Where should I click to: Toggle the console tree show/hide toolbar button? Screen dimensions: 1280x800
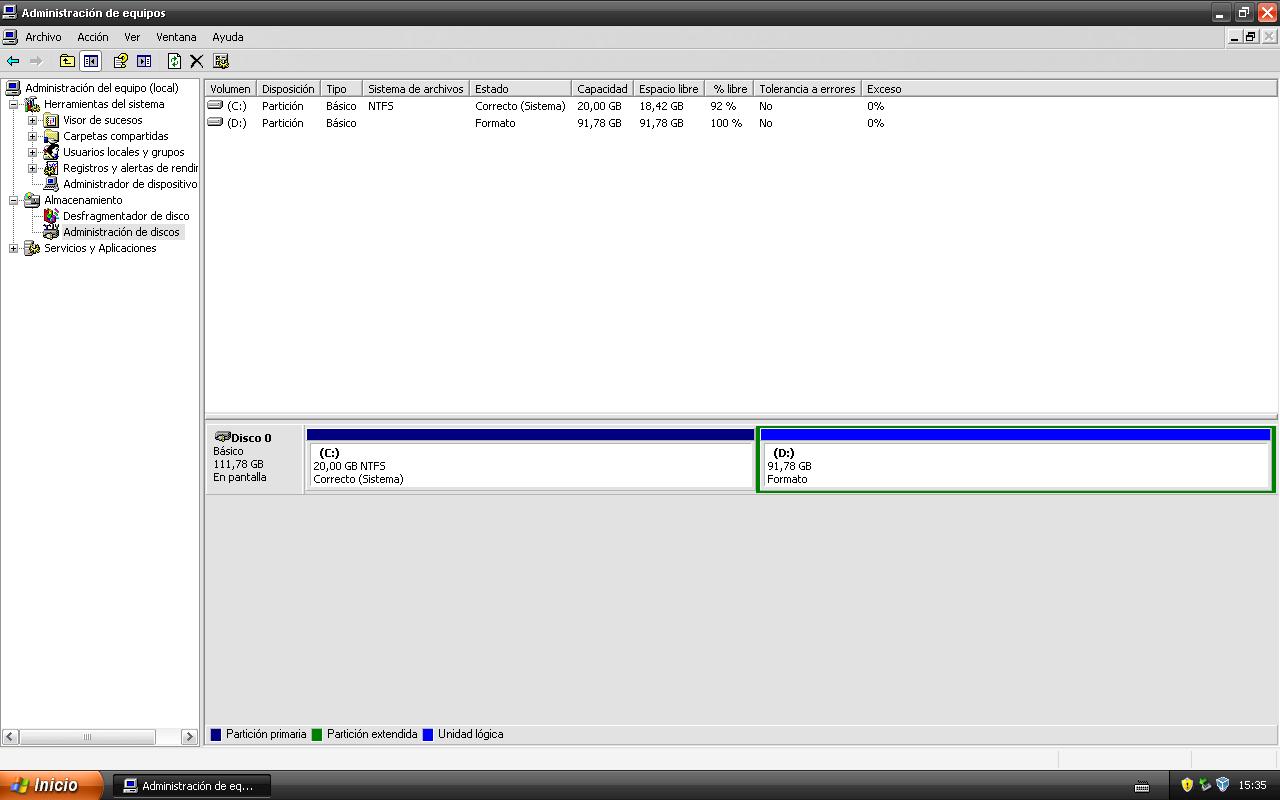point(91,61)
